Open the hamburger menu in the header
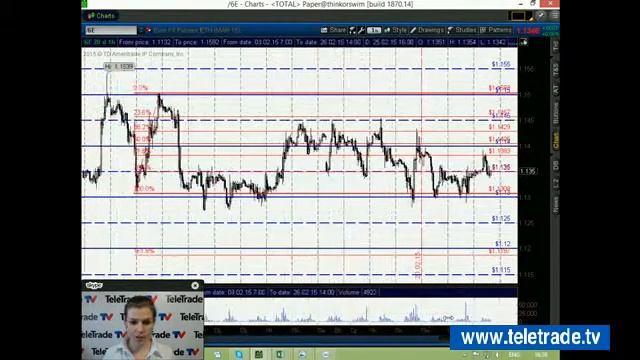This screenshot has width=640, height=360. [555, 16]
